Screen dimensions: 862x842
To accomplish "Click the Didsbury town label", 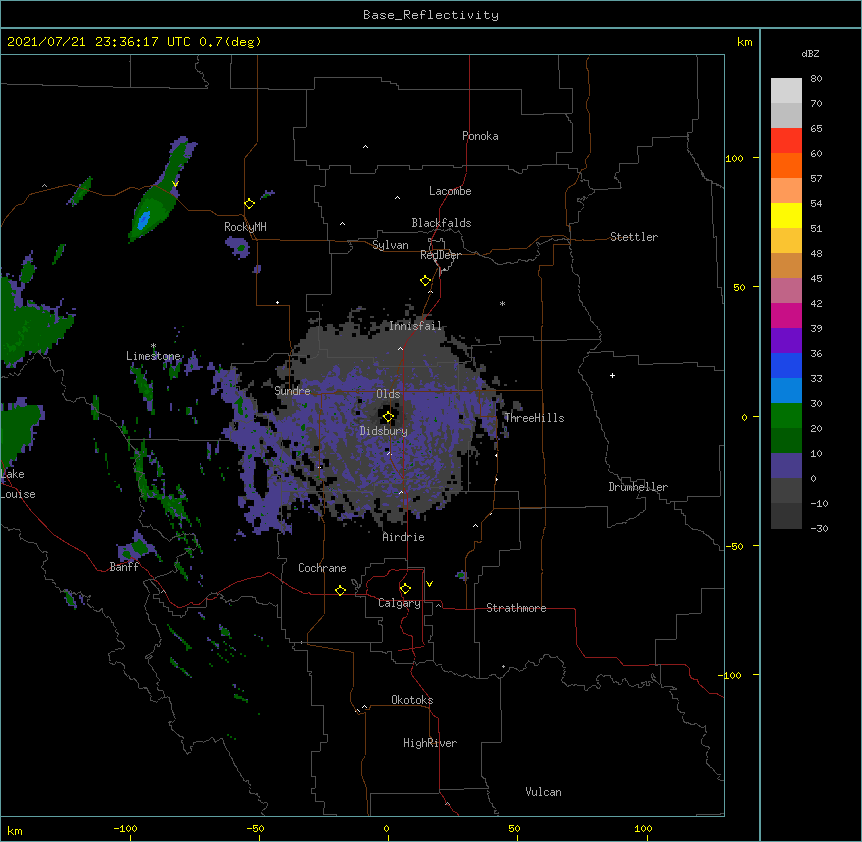I will click(x=384, y=431).
